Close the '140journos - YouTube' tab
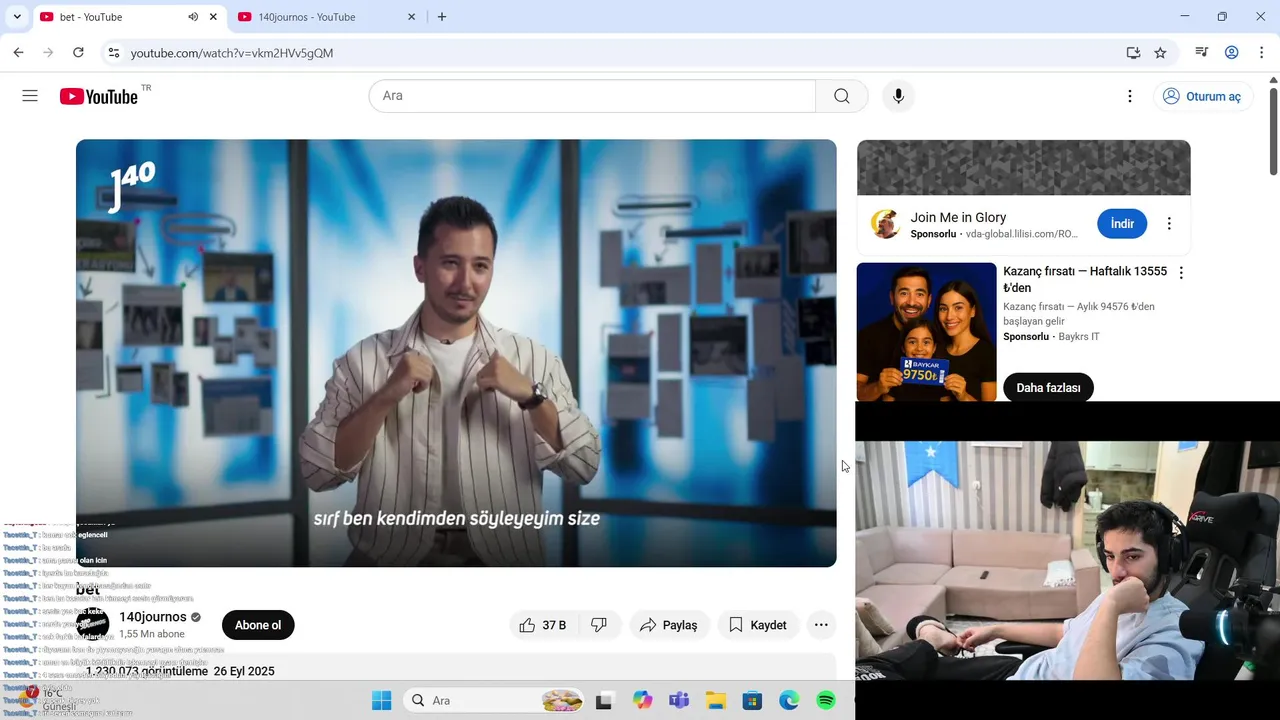 (411, 17)
